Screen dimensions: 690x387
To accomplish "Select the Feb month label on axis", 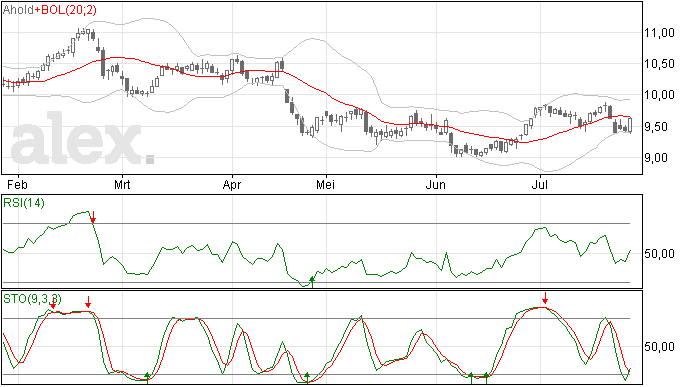I will pyautogui.click(x=17, y=184).
